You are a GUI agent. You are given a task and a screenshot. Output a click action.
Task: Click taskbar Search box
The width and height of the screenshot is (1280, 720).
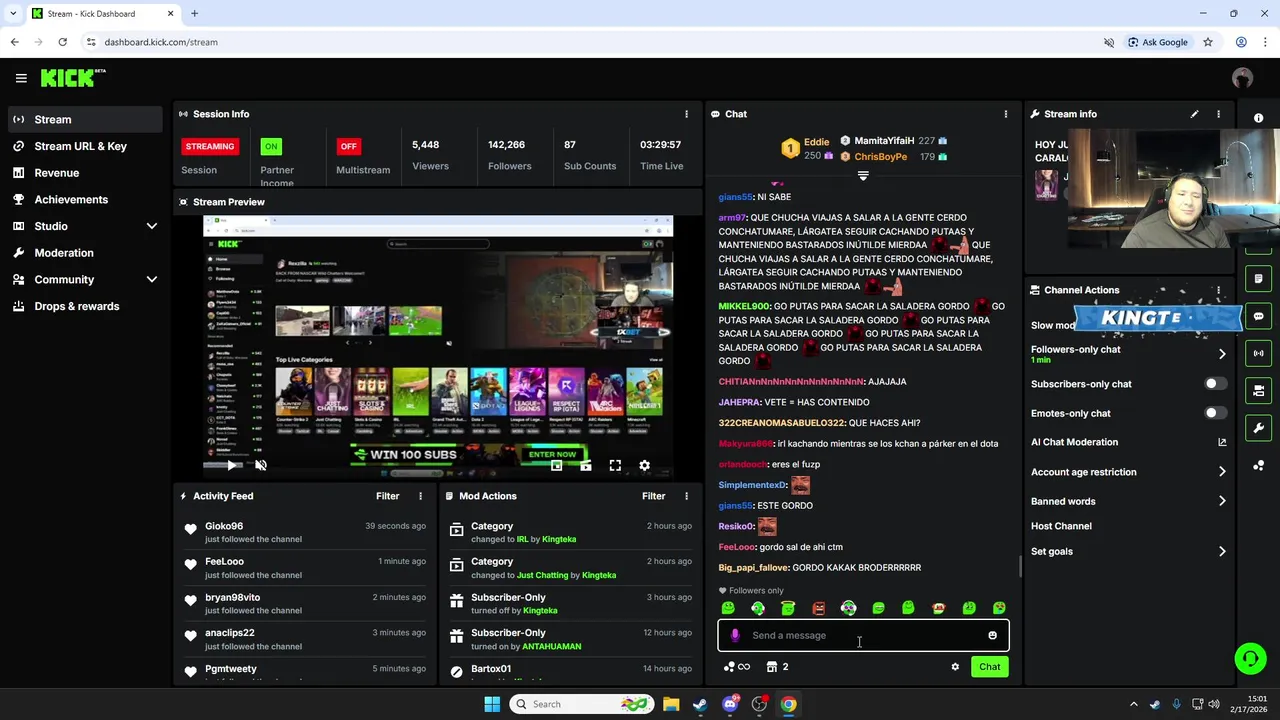[582, 704]
